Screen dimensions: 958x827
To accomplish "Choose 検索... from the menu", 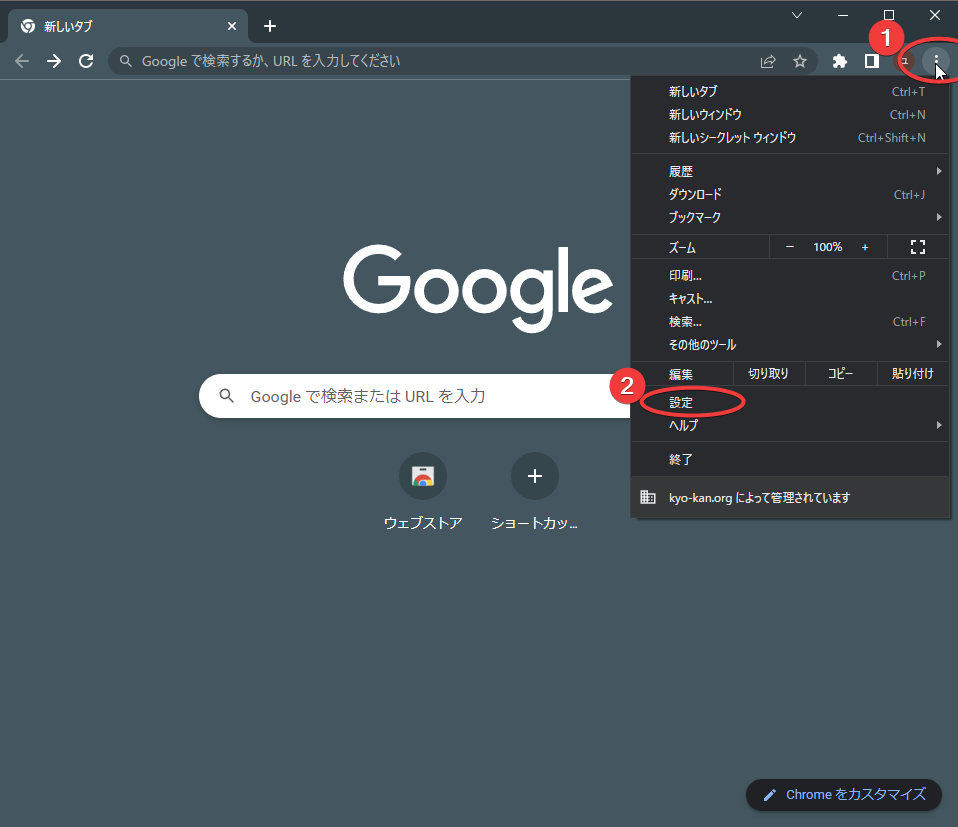I will tap(791, 322).
